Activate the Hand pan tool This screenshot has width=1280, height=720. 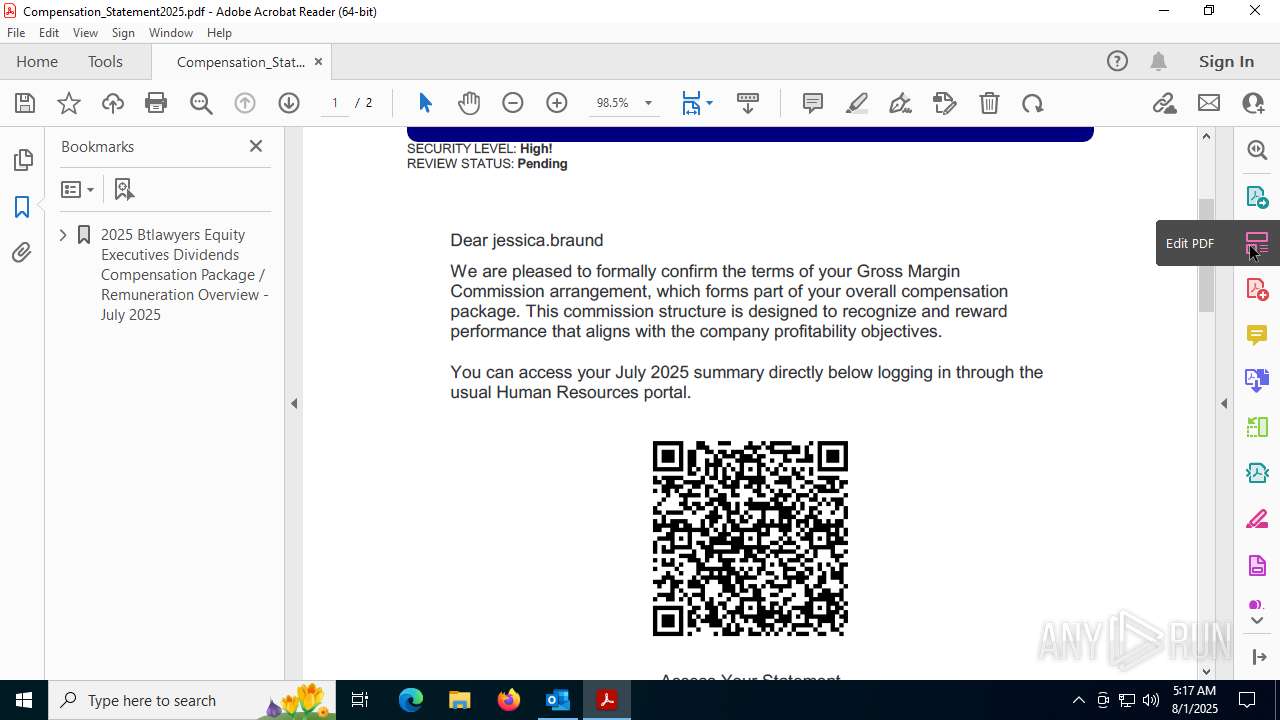(x=469, y=103)
